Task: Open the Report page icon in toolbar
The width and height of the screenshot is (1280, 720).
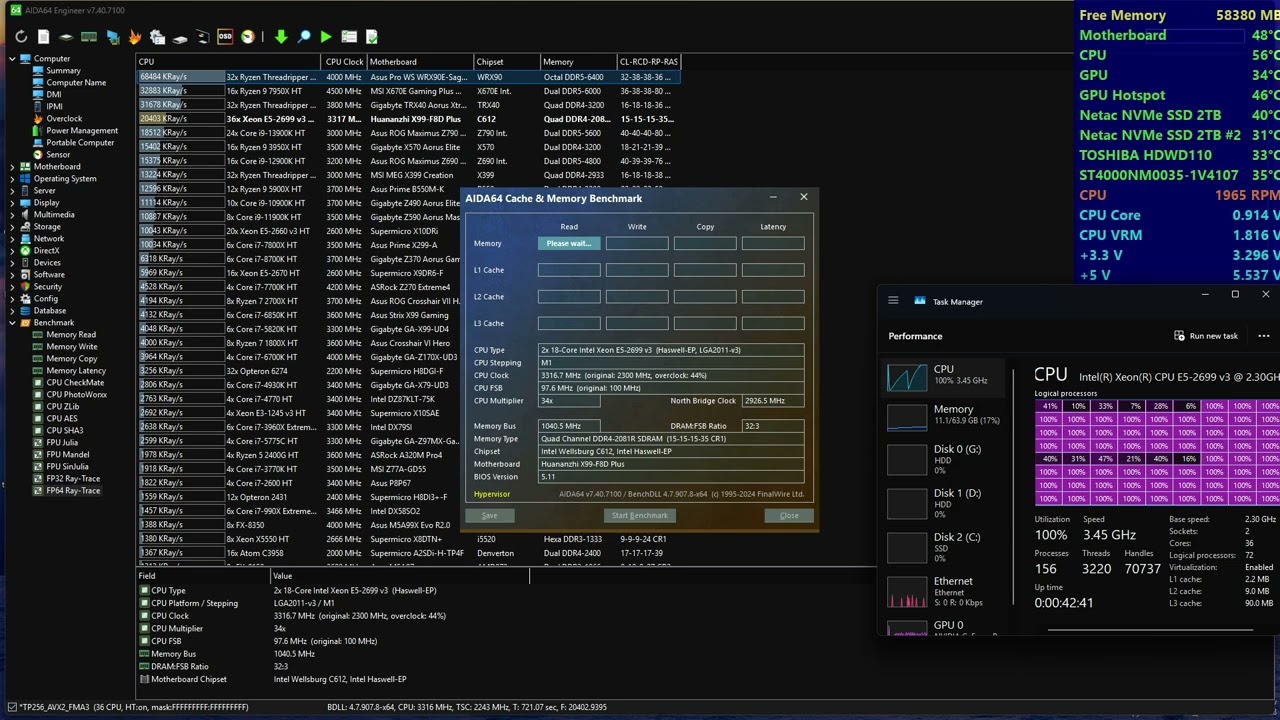Action: point(43,37)
